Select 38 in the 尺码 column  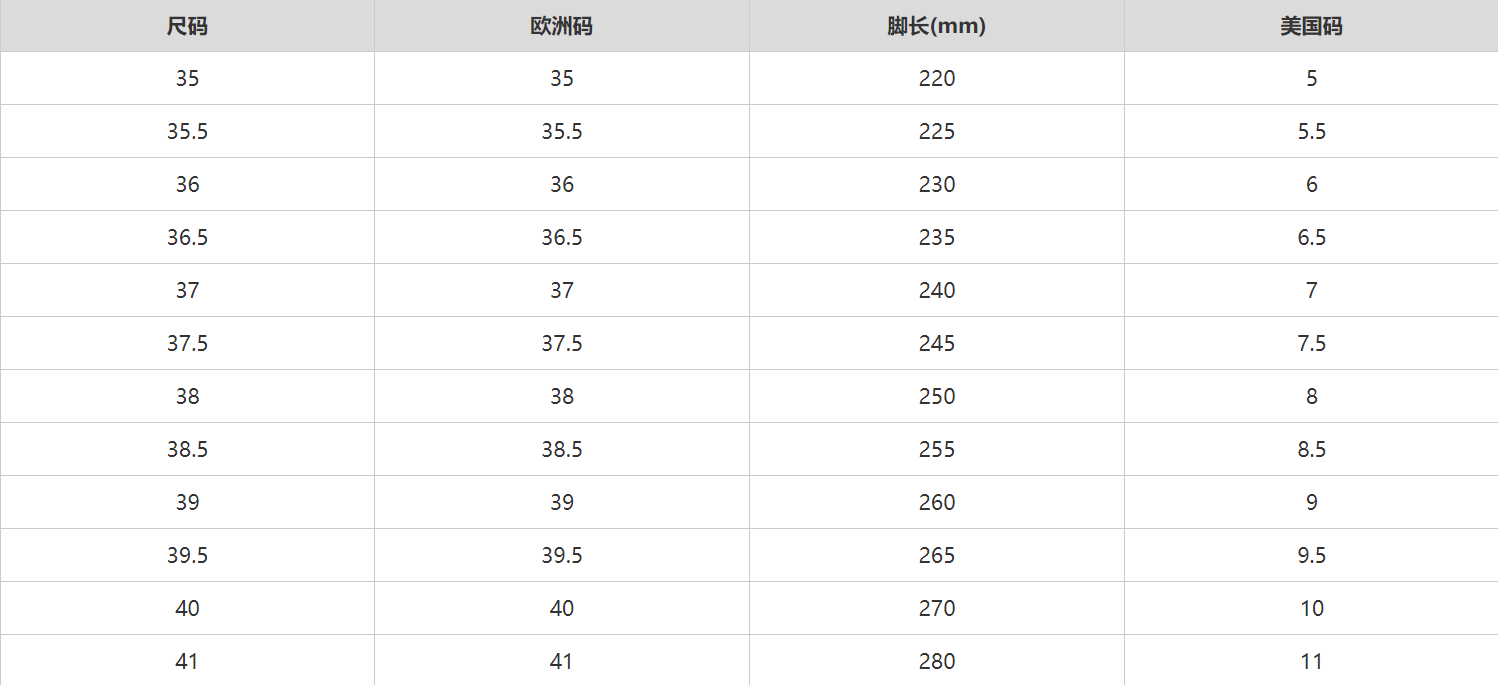[187, 396]
